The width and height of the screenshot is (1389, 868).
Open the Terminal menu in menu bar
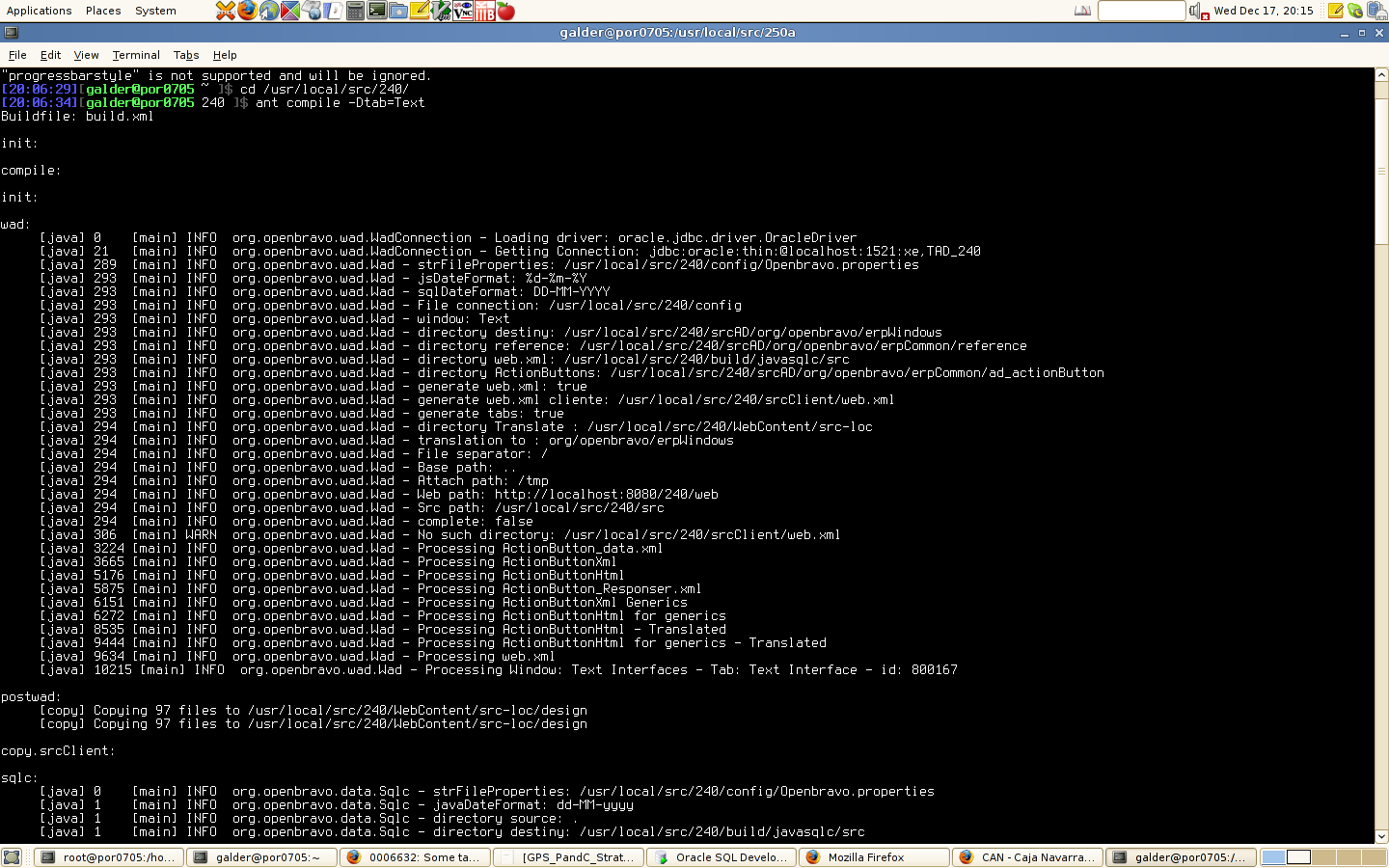click(x=136, y=55)
